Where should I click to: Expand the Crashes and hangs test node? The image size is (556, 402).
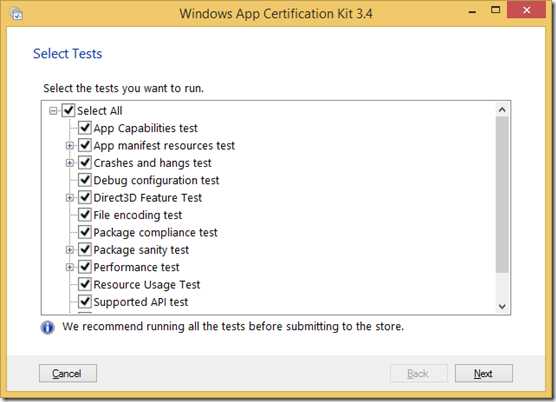pyautogui.click(x=70, y=163)
